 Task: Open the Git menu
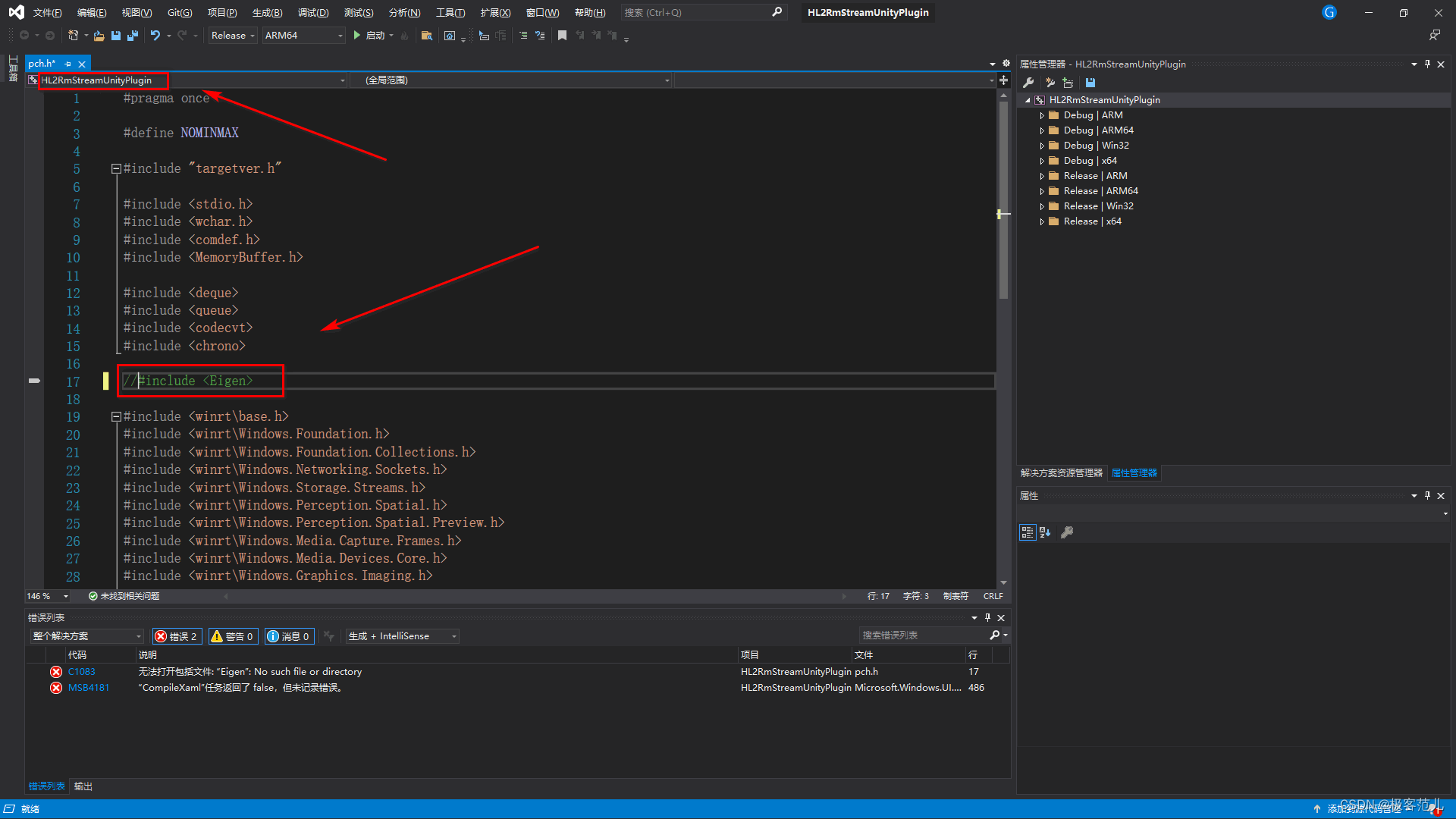[x=180, y=12]
